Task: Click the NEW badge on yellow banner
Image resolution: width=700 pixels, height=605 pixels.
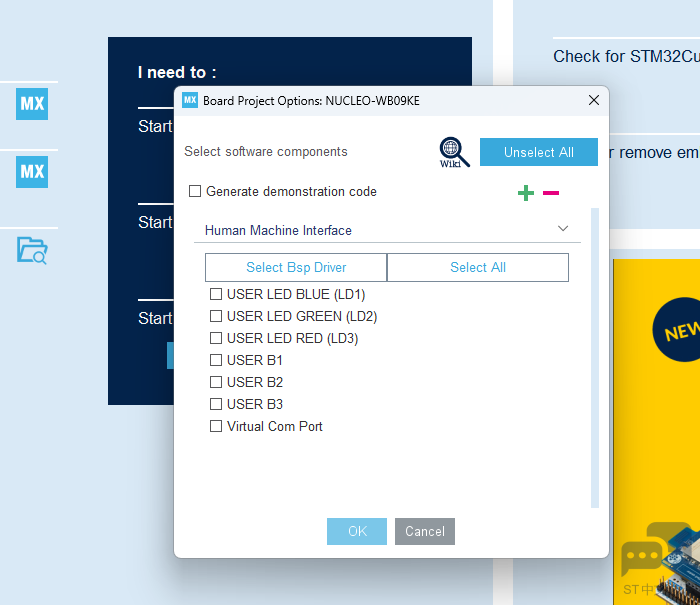Action: pyautogui.click(x=676, y=330)
